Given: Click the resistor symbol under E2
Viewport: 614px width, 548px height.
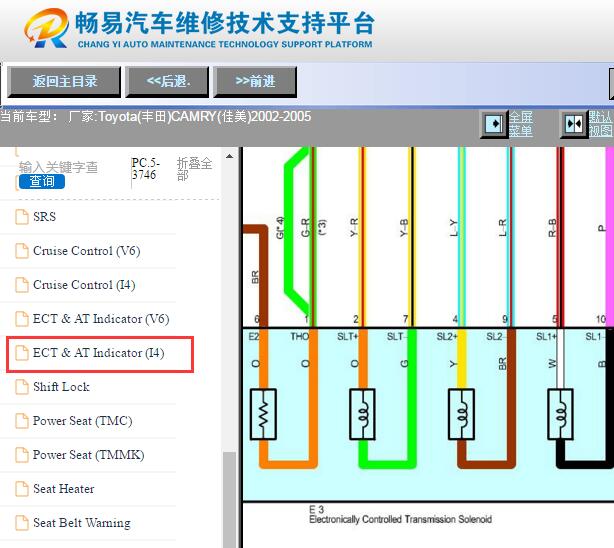Looking at the screenshot, I should tap(263, 414).
